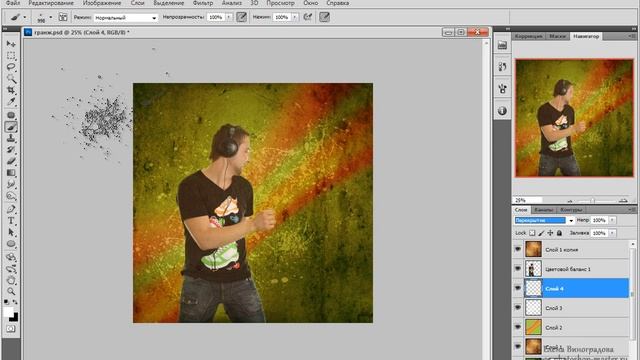640x360 pixels.
Task: Select the Ellipse shape tool
Action: pos(11,244)
